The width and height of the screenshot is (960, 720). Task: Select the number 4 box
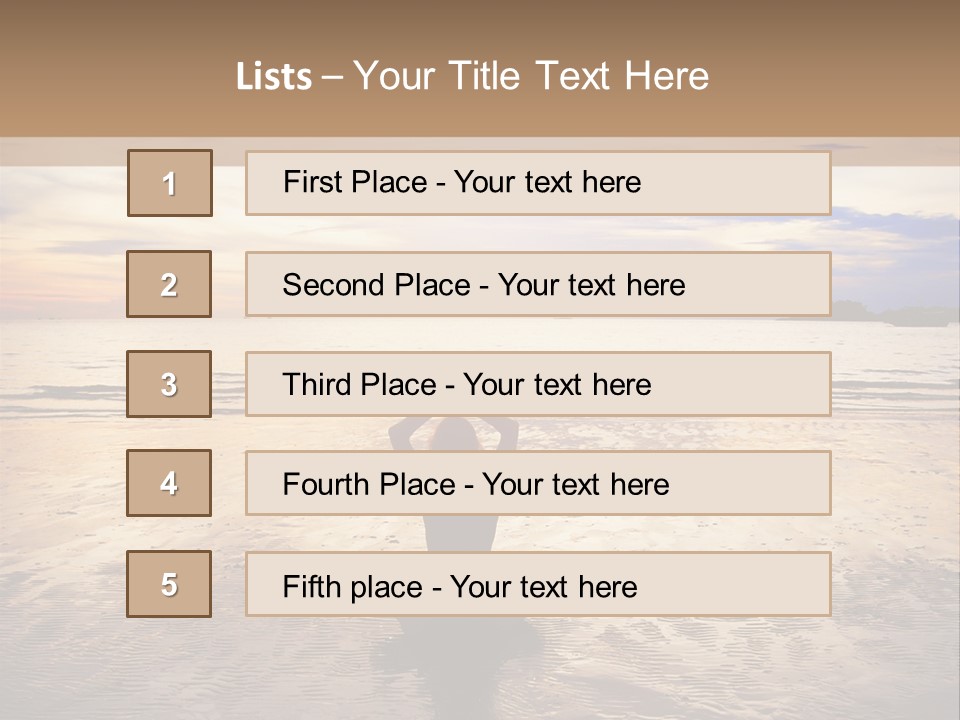click(x=169, y=483)
